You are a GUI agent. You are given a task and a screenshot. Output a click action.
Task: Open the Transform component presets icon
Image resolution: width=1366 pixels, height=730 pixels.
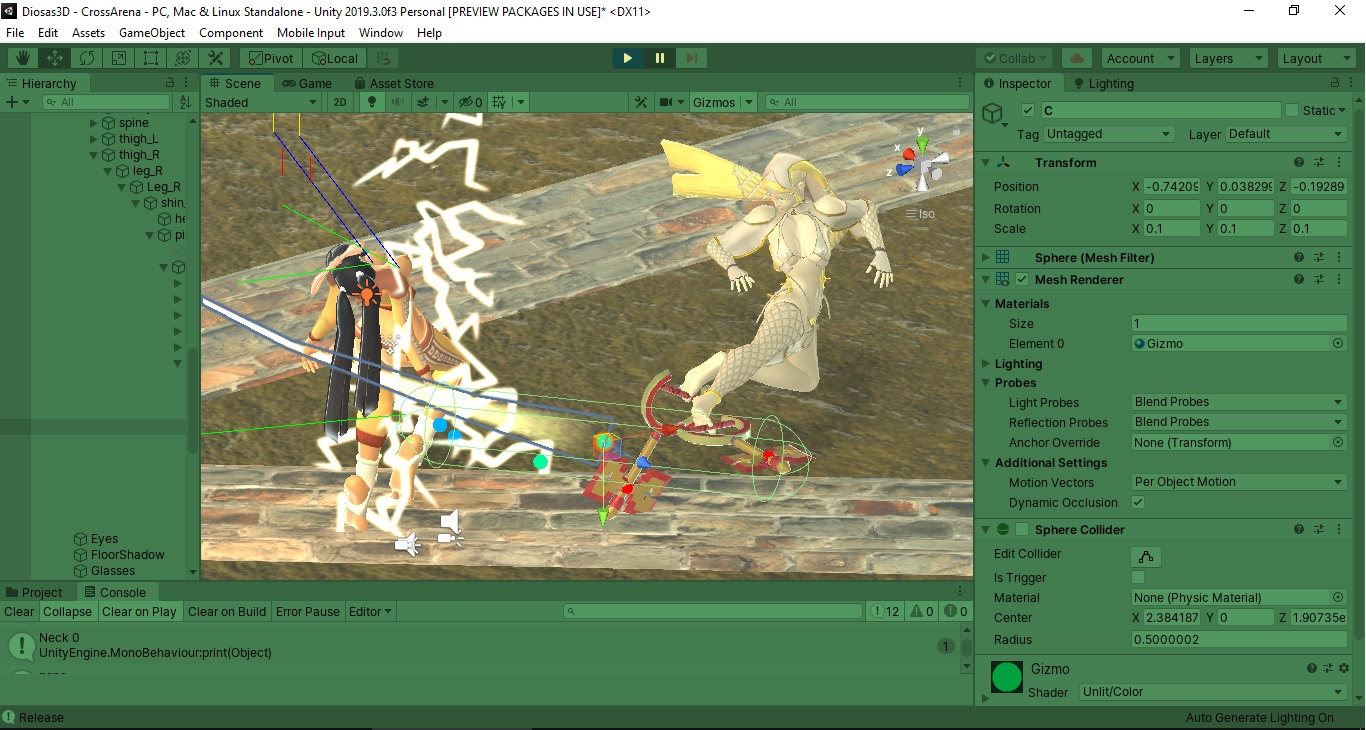pos(1319,162)
